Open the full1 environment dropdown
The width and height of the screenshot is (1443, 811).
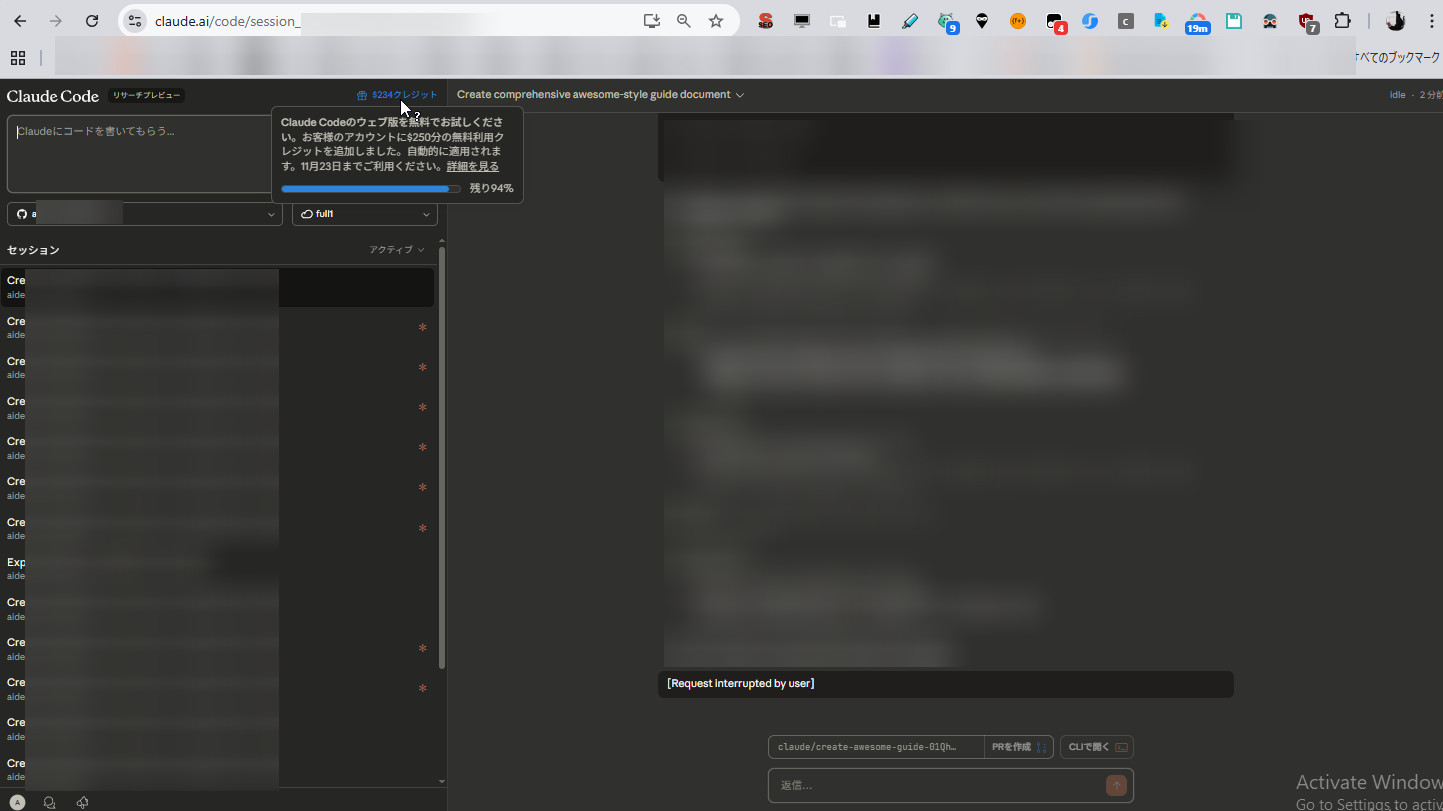(365, 213)
